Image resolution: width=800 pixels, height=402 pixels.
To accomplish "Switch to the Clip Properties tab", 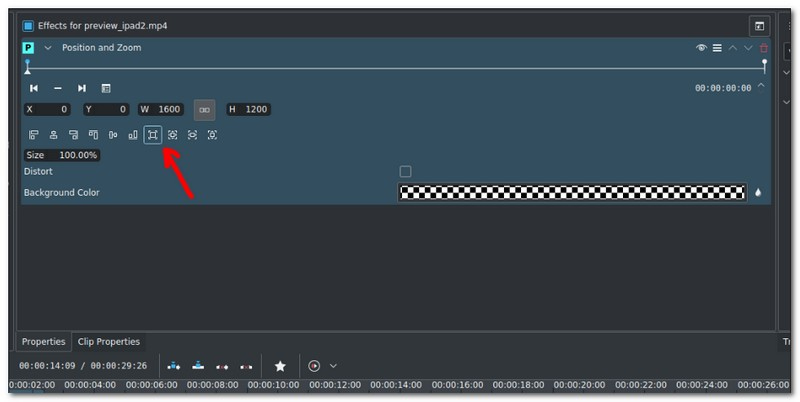I will pos(109,342).
